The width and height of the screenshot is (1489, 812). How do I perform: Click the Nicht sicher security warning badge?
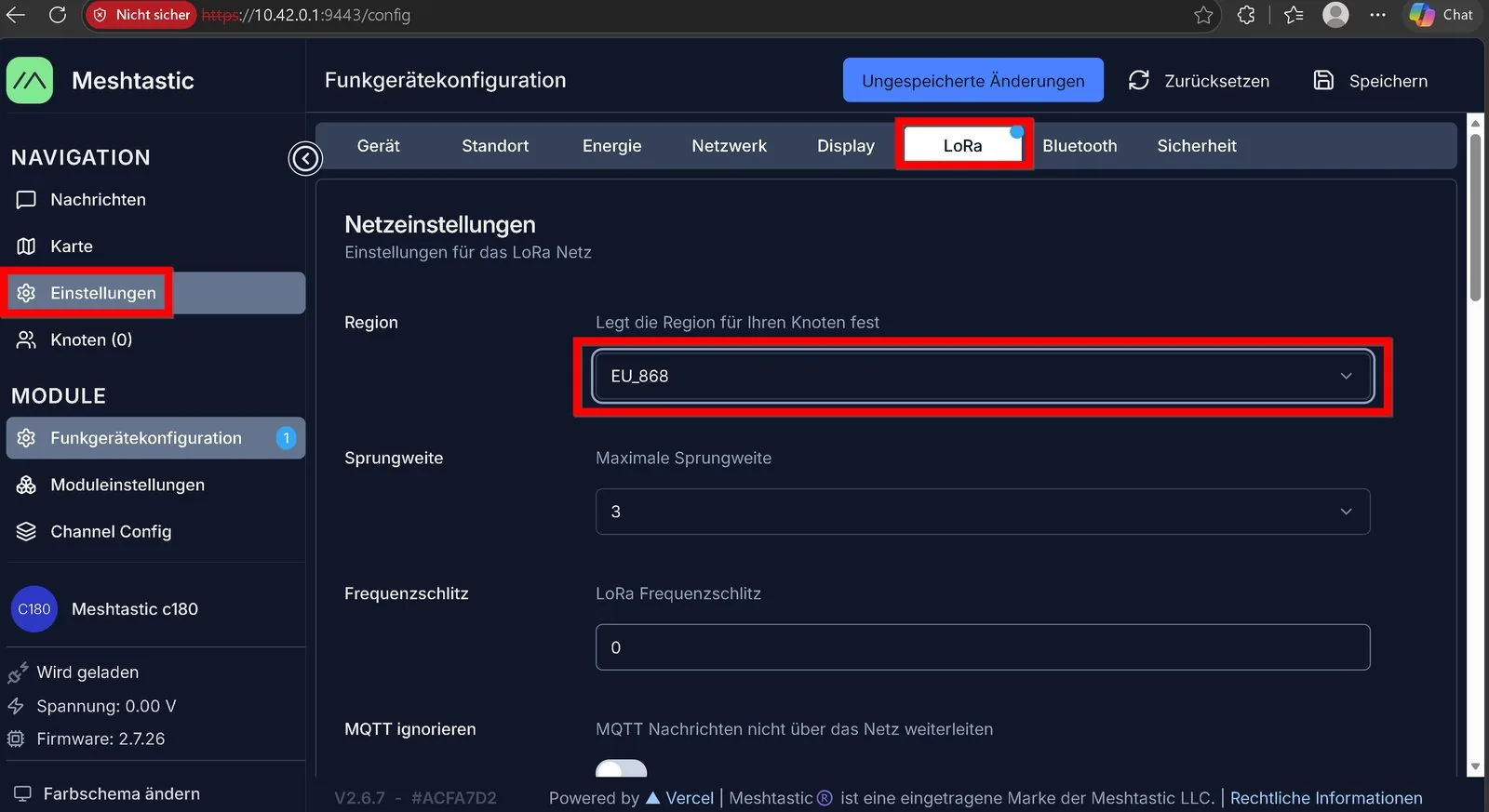point(141,15)
